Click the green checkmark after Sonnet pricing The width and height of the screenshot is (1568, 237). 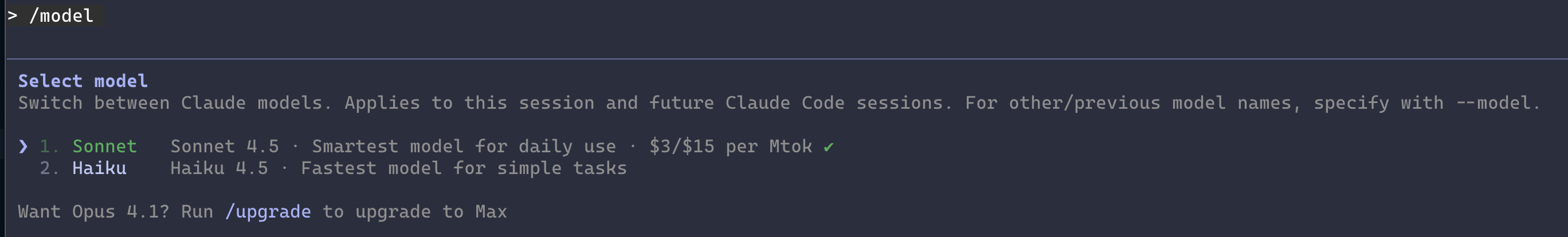coord(828,147)
